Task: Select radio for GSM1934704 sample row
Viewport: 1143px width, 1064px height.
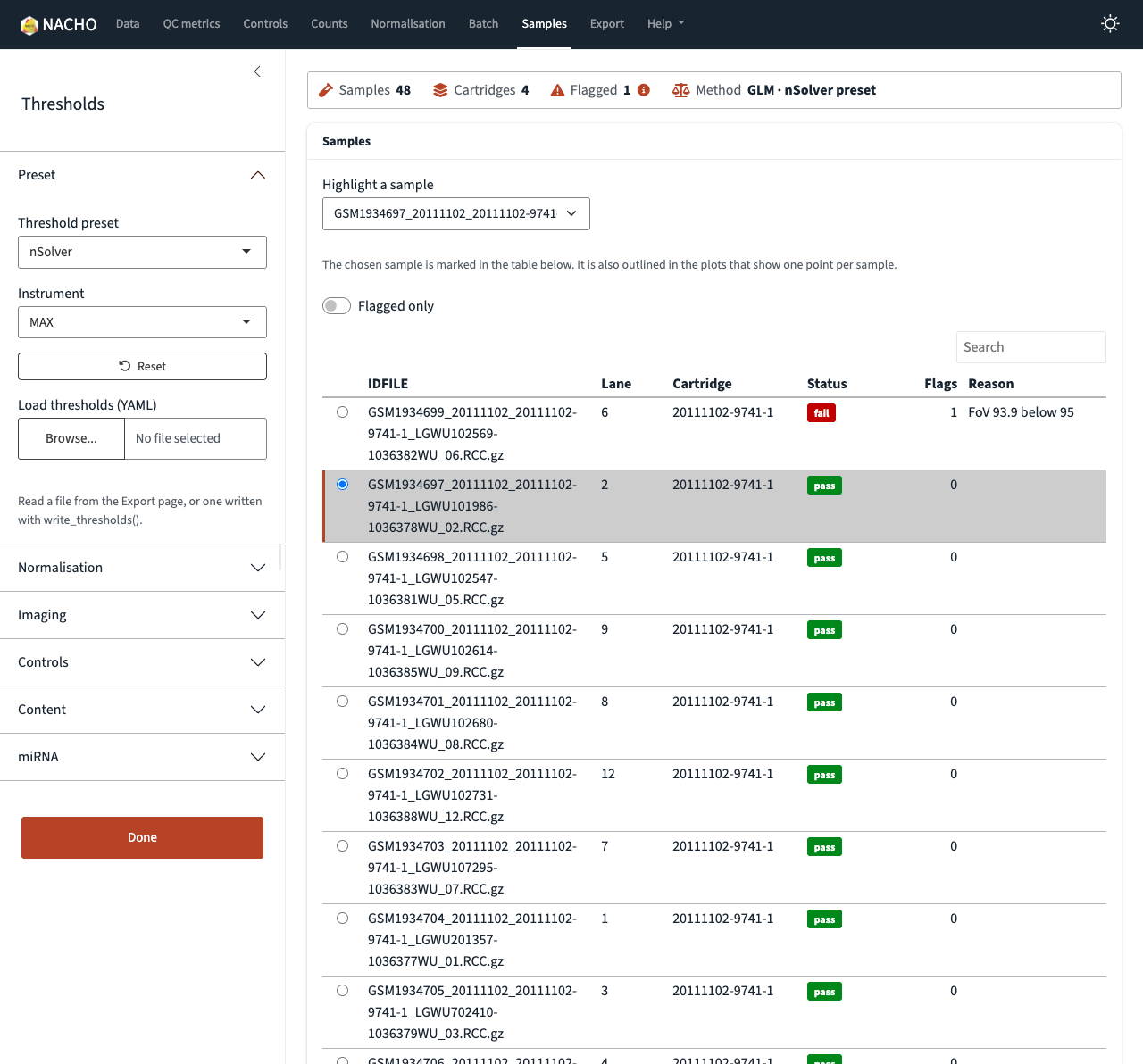Action: (x=342, y=919)
